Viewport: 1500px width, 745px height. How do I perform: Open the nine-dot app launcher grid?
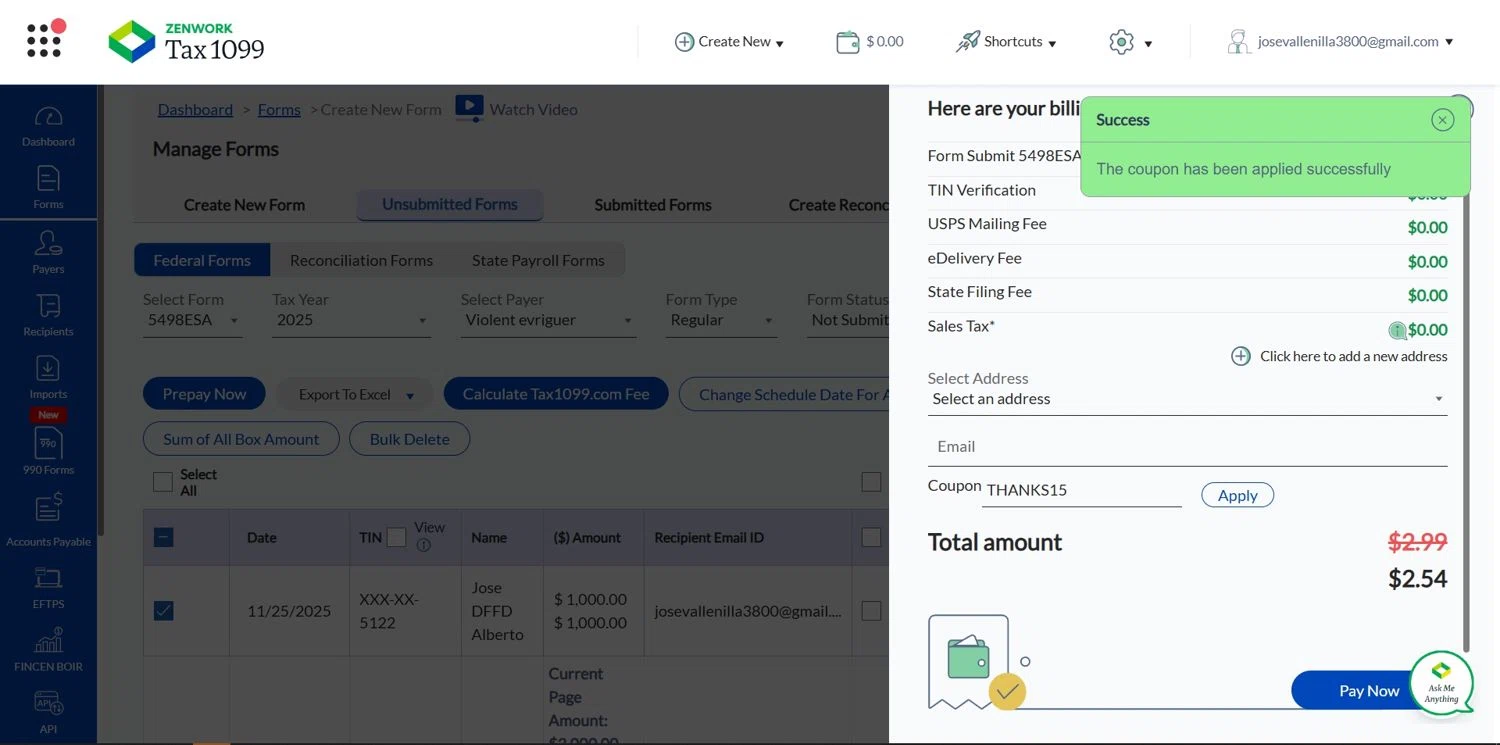(x=45, y=39)
